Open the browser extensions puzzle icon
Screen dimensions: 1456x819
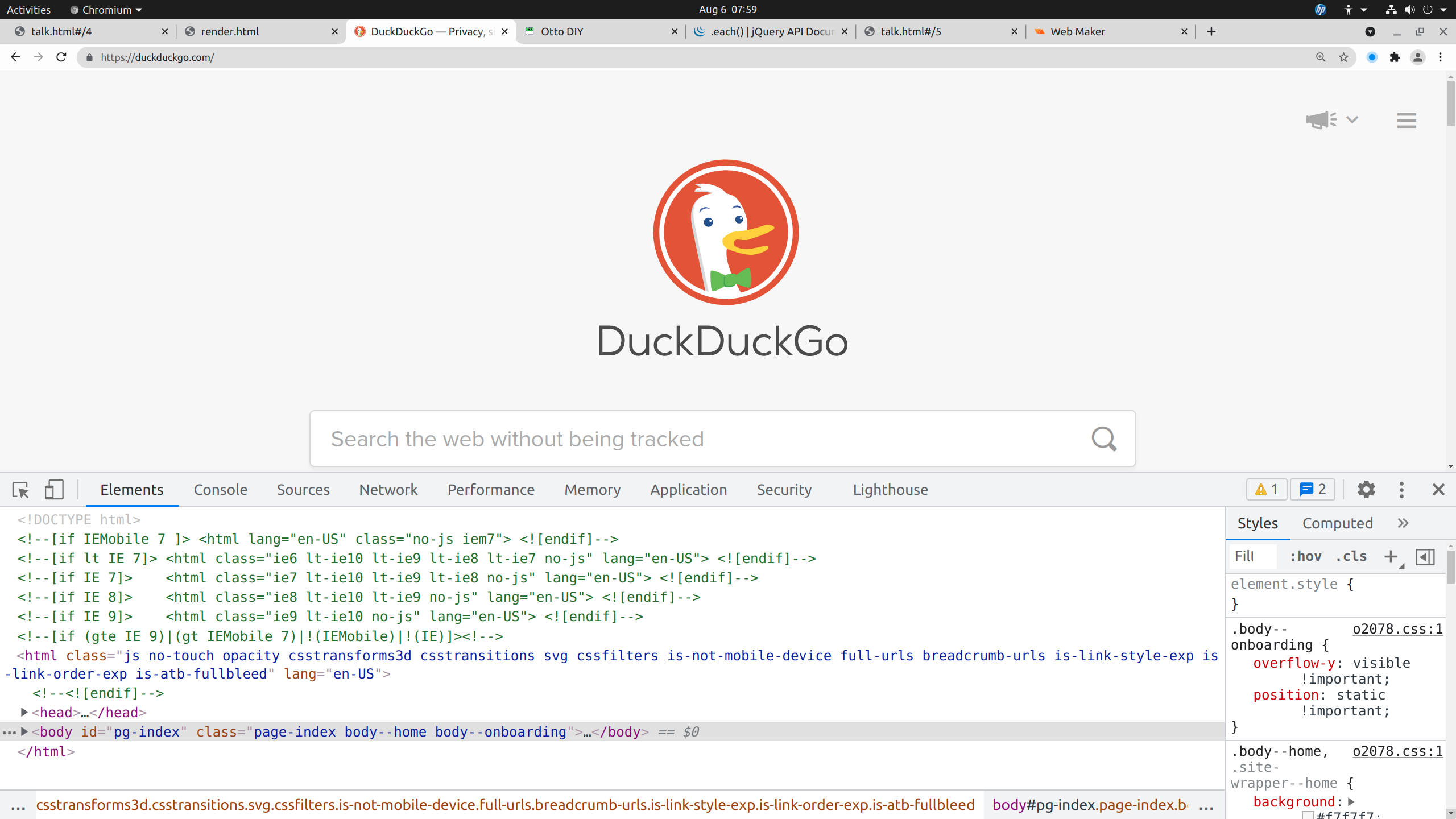(1395, 57)
